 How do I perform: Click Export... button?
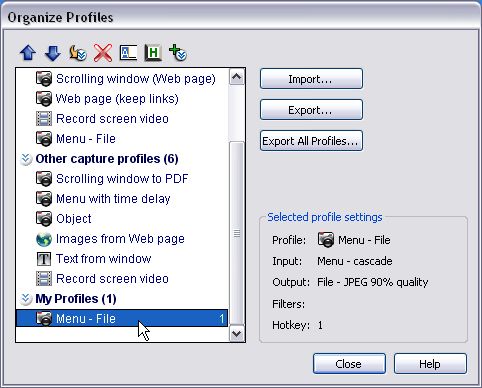[x=311, y=110]
